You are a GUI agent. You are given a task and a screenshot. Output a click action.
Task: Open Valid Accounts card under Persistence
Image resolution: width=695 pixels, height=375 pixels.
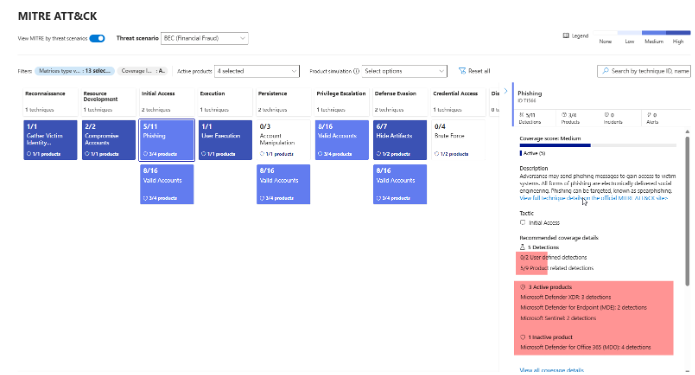coord(283,184)
